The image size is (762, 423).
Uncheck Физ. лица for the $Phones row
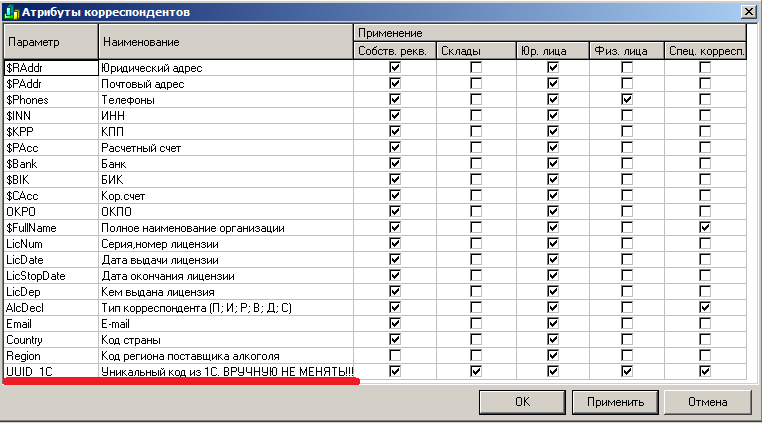coord(628,100)
